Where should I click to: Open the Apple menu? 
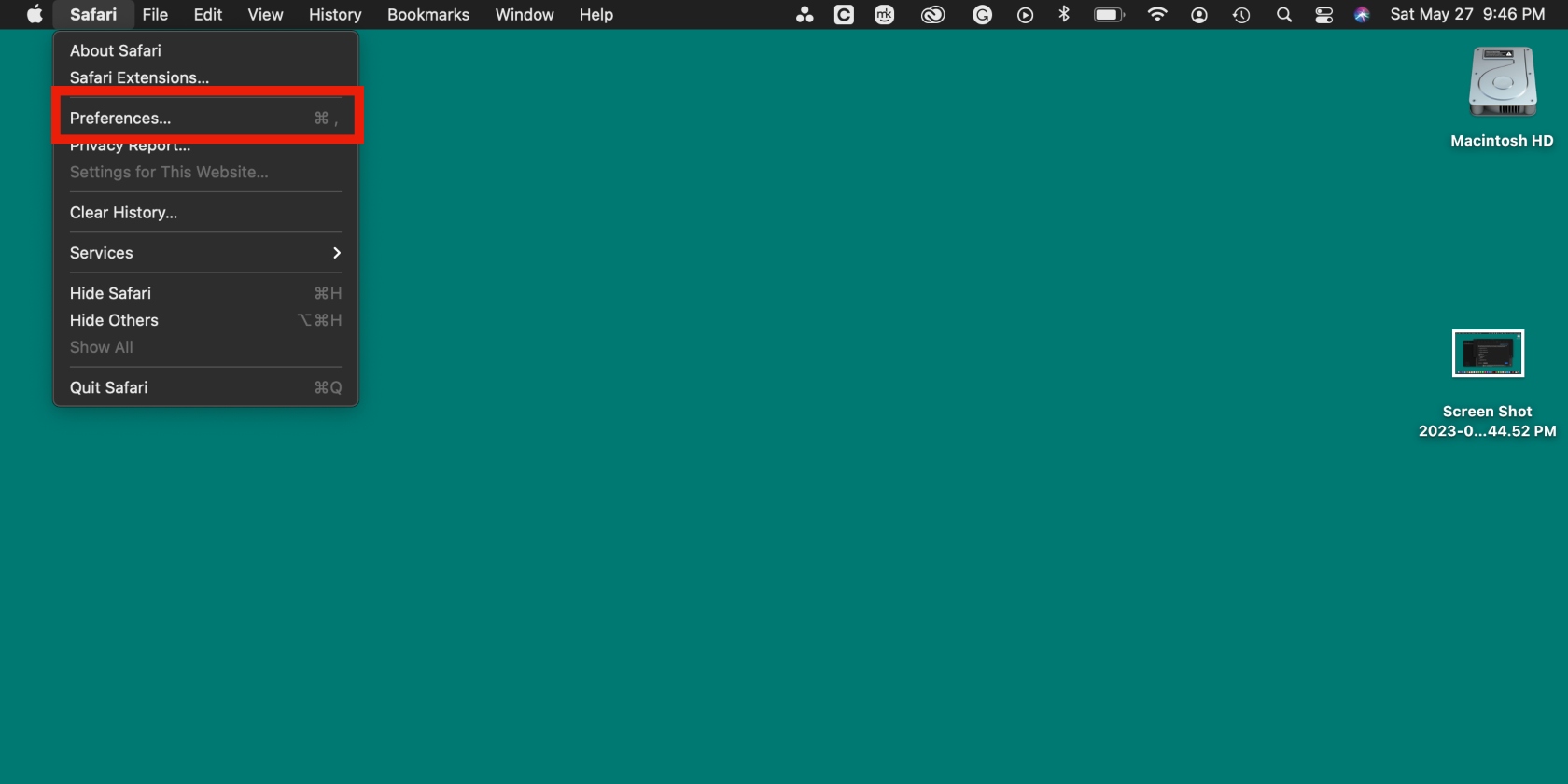point(35,14)
